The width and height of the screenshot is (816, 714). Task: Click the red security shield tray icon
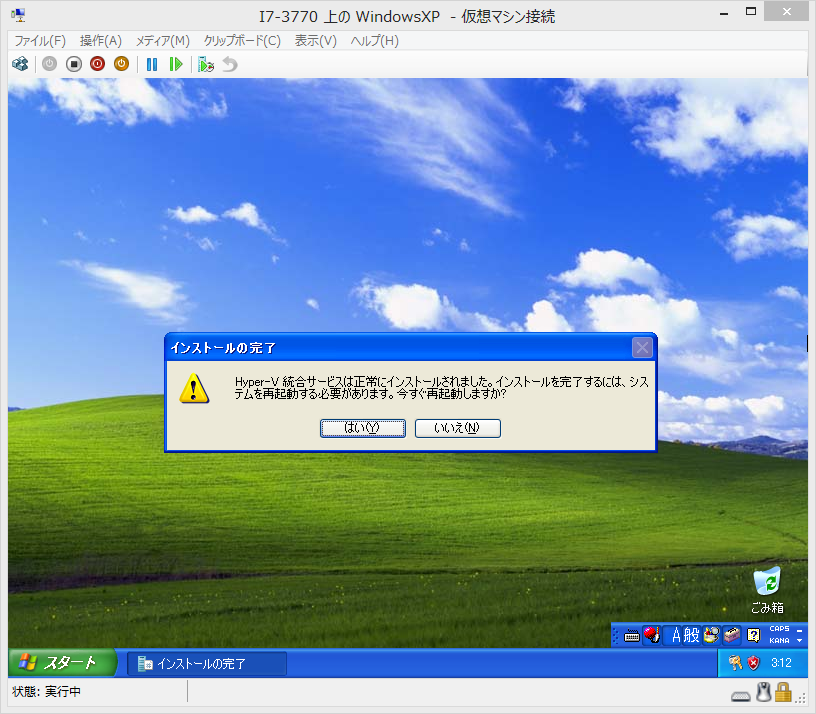click(x=754, y=662)
